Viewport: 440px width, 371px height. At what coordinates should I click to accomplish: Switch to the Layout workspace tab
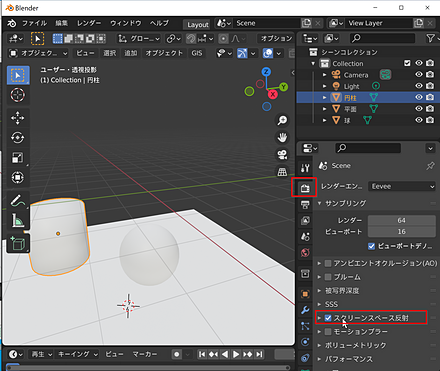(x=198, y=24)
